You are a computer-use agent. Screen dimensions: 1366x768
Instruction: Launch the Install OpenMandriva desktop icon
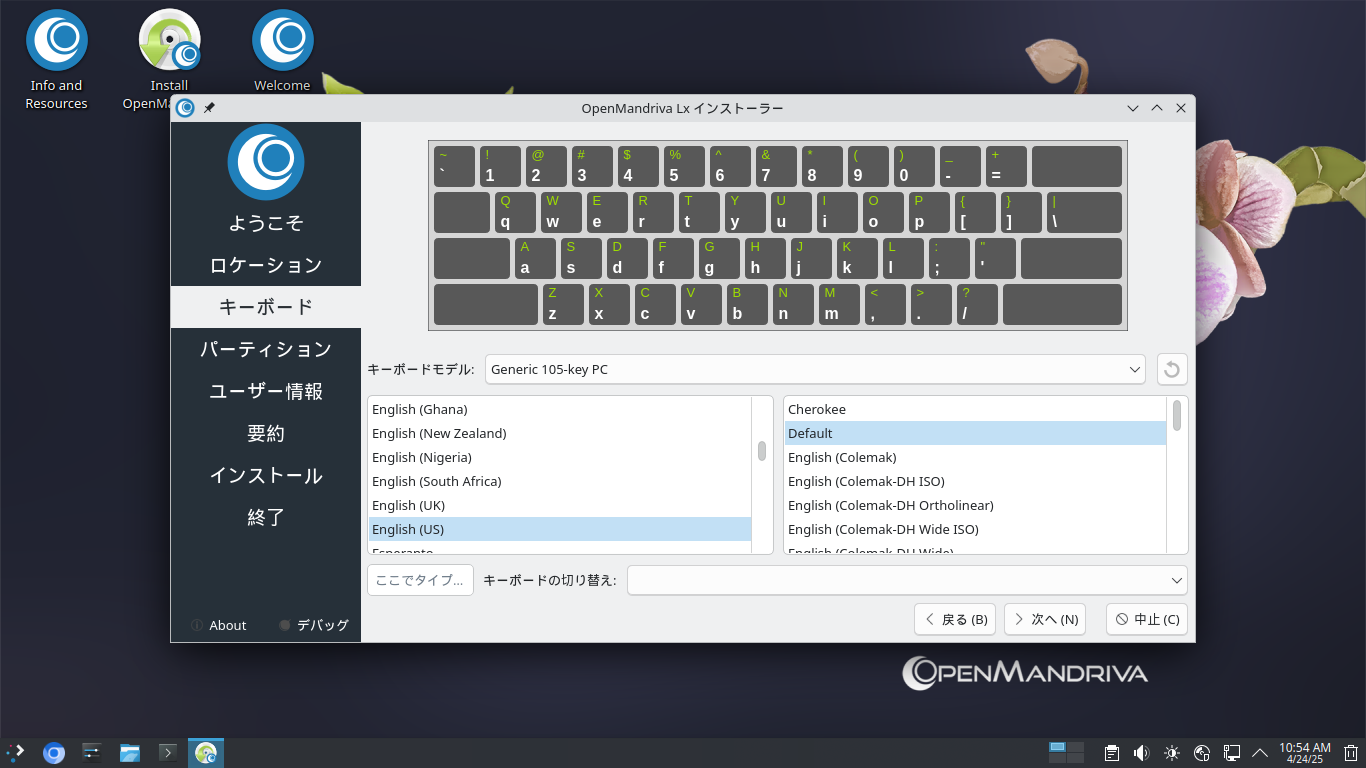tap(169, 60)
